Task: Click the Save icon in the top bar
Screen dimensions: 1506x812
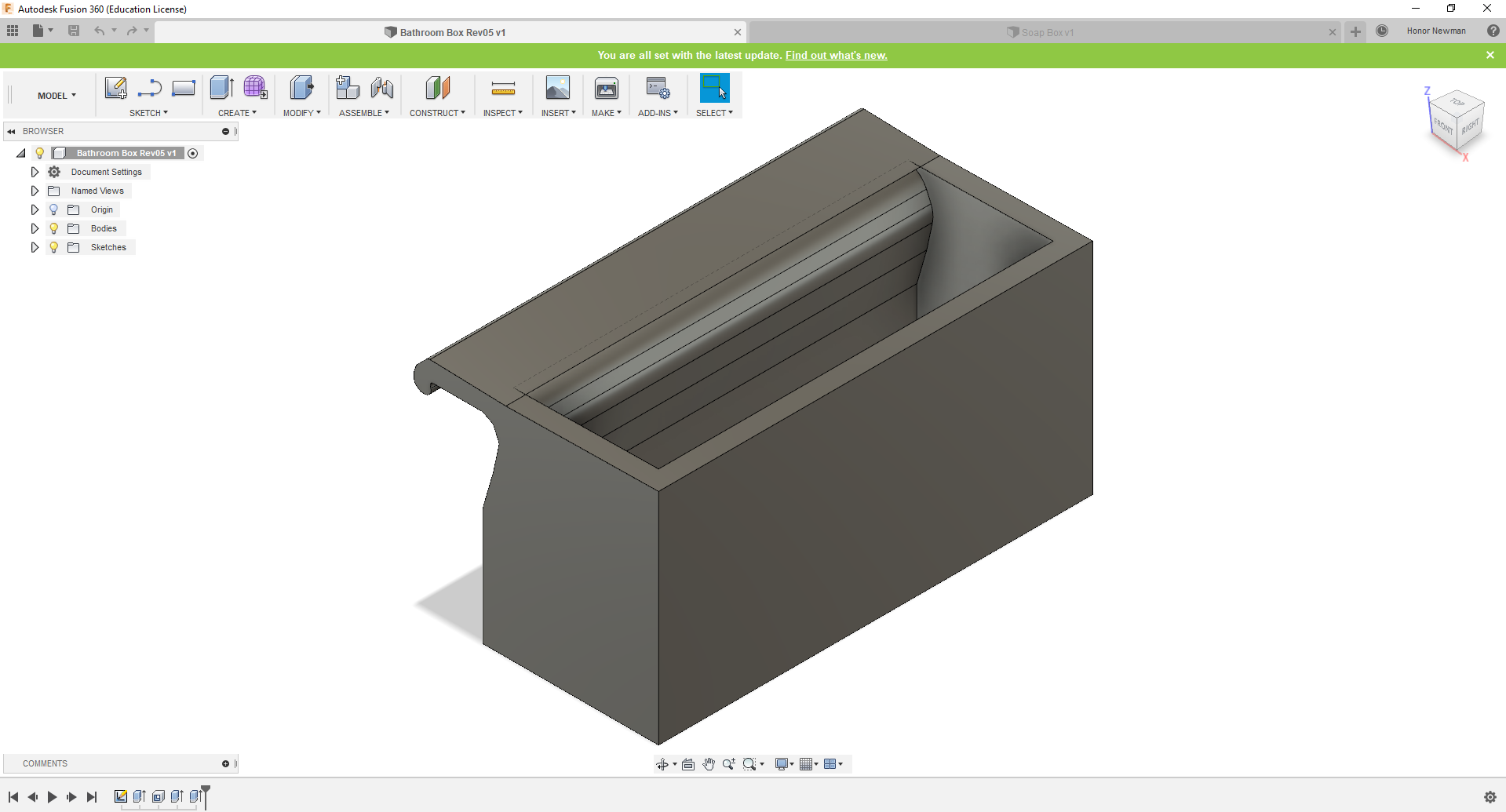Action: pos(74,31)
